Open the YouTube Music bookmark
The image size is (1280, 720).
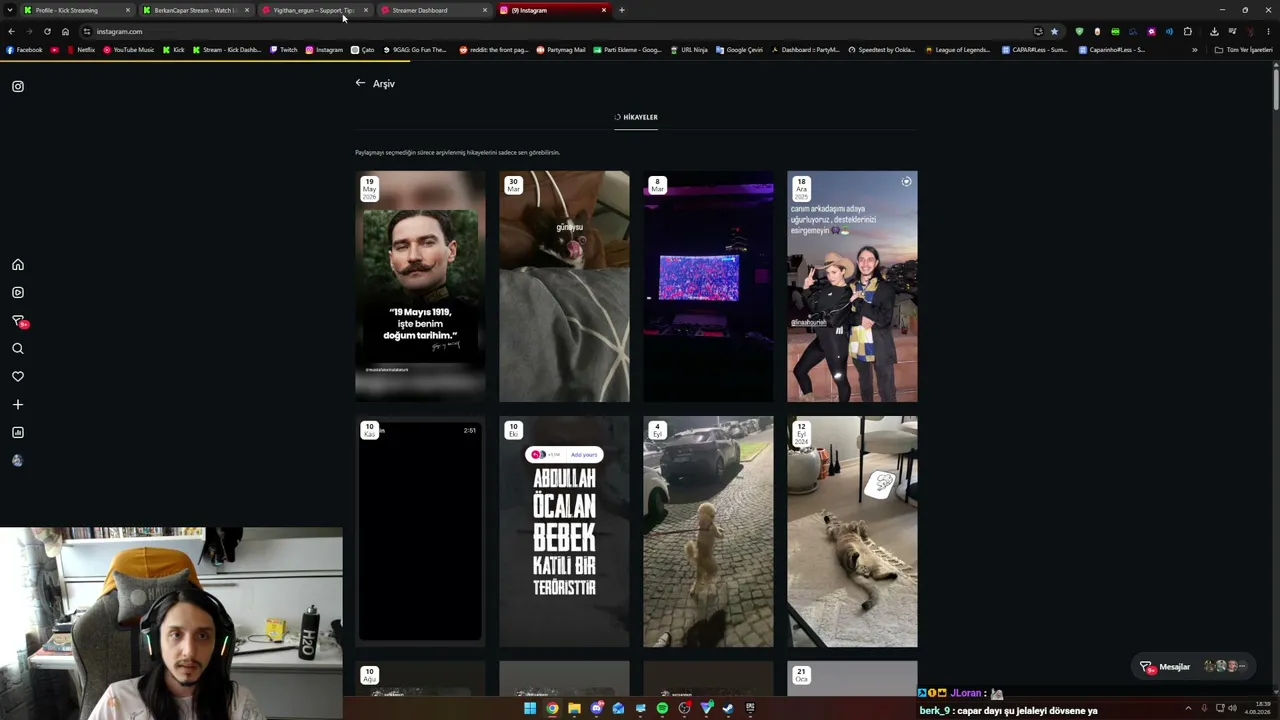(128, 50)
